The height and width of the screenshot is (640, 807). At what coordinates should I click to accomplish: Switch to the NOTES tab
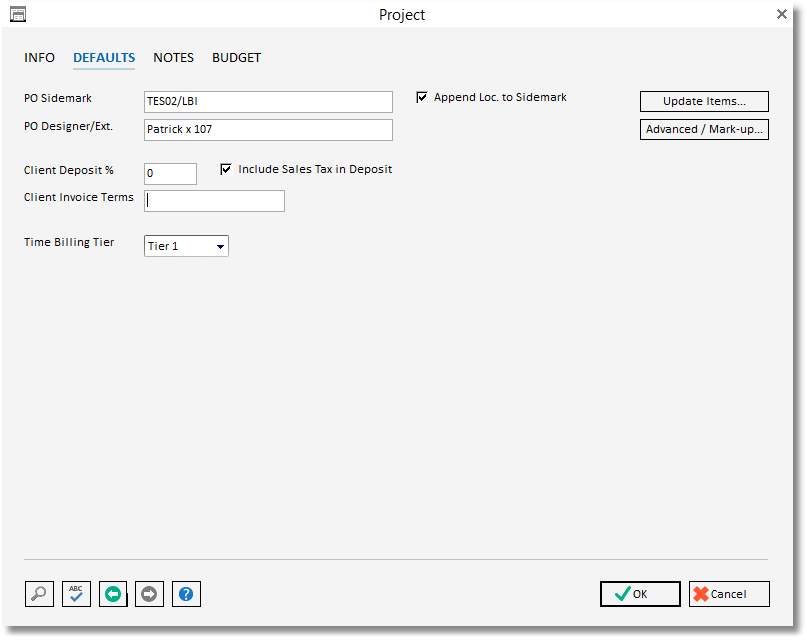(173, 57)
